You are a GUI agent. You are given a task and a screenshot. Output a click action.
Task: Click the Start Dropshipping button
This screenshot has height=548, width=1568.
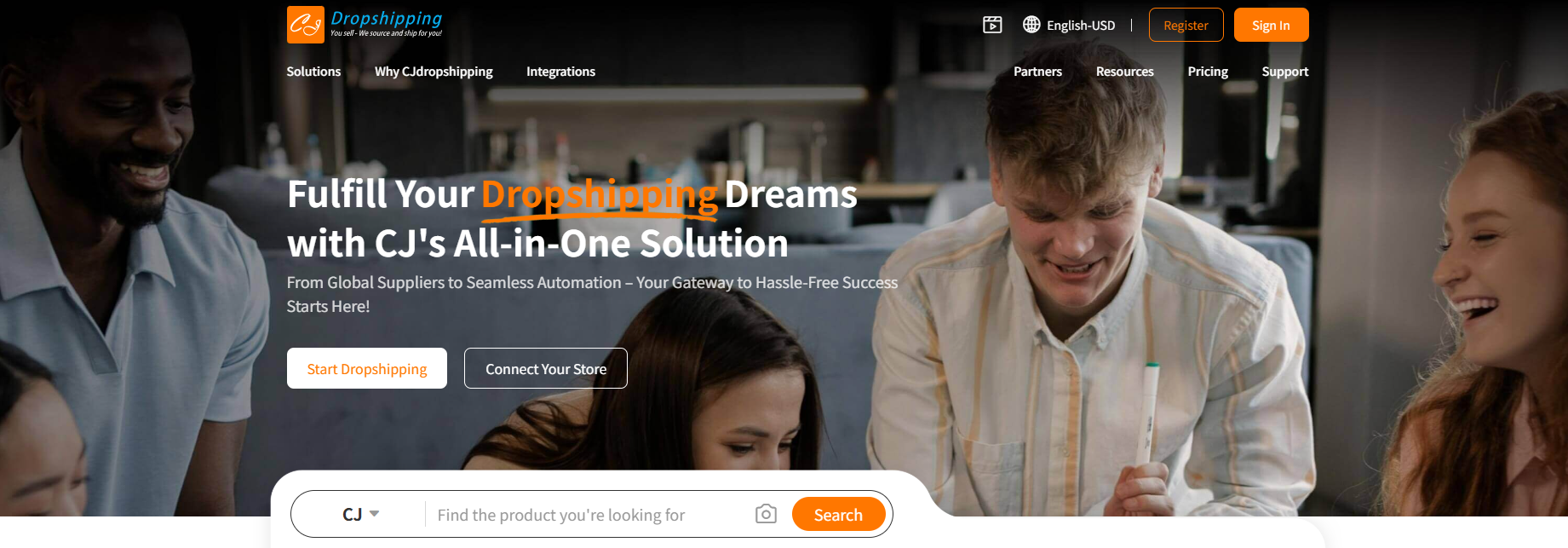pos(367,368)
